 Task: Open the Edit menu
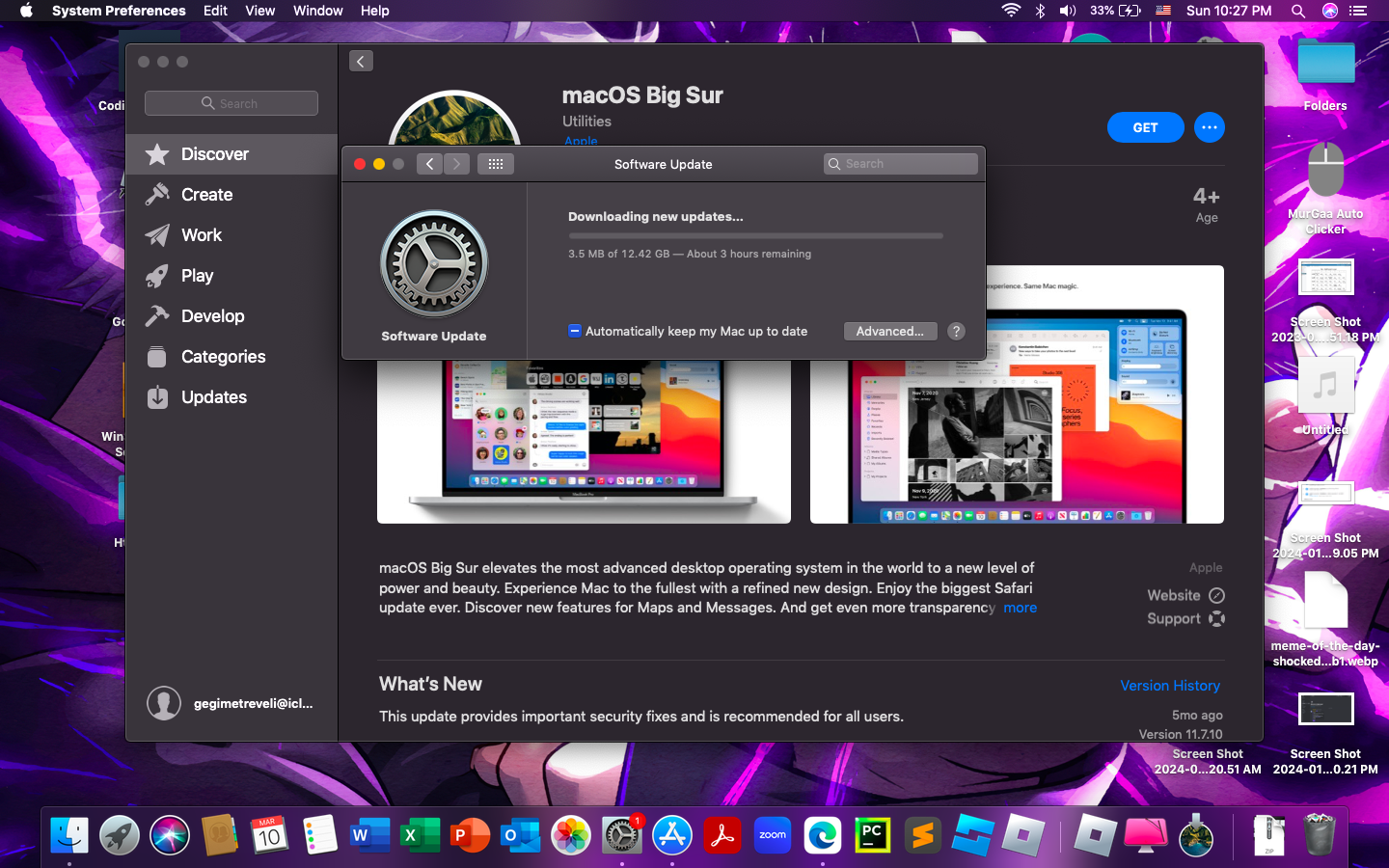pyautogui.click(x=215, y=11)
